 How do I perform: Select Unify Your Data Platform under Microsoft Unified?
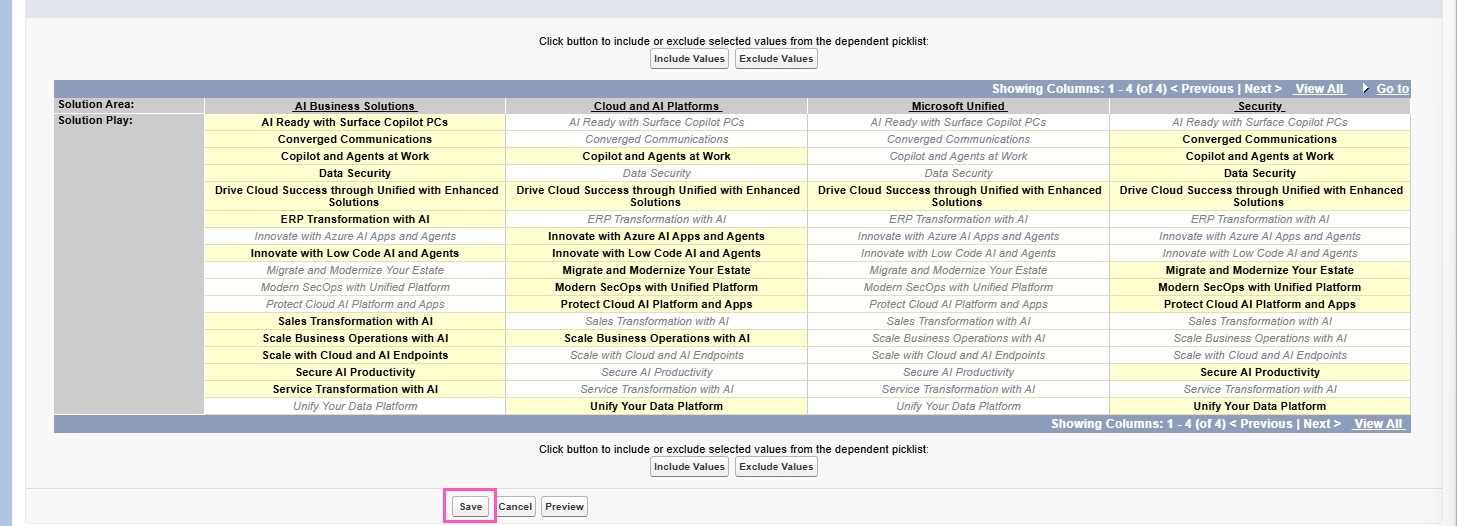click(x=958, y=406)
